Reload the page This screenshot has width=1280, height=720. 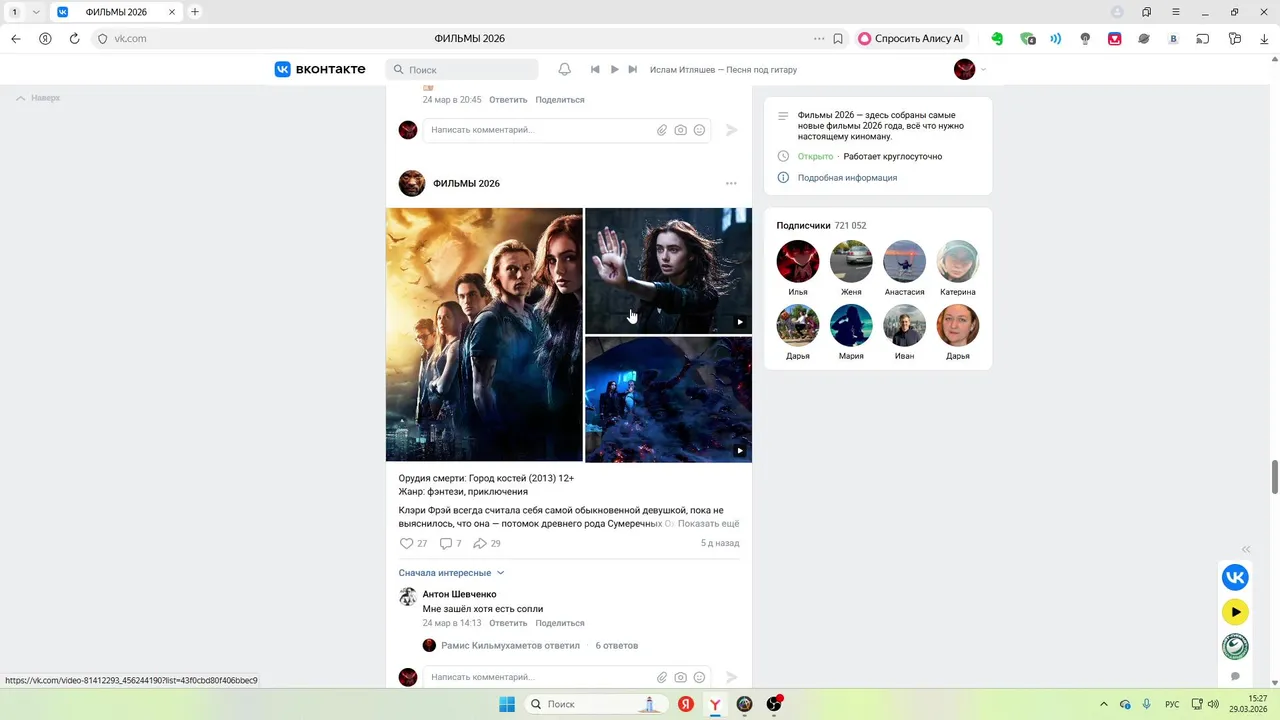(x=74, y=39)
